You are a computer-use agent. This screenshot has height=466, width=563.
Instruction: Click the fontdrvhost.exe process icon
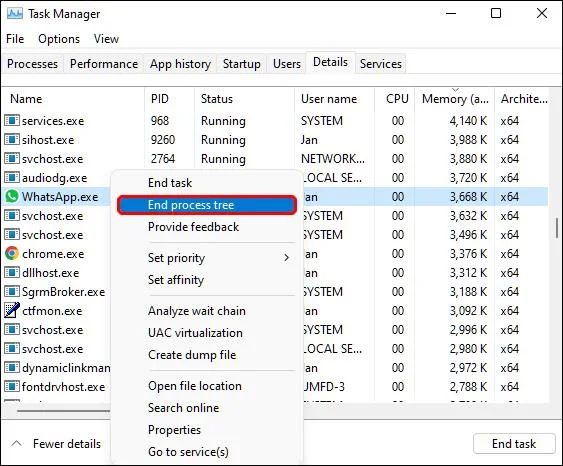pyautogui.click(x=11, y=387)
